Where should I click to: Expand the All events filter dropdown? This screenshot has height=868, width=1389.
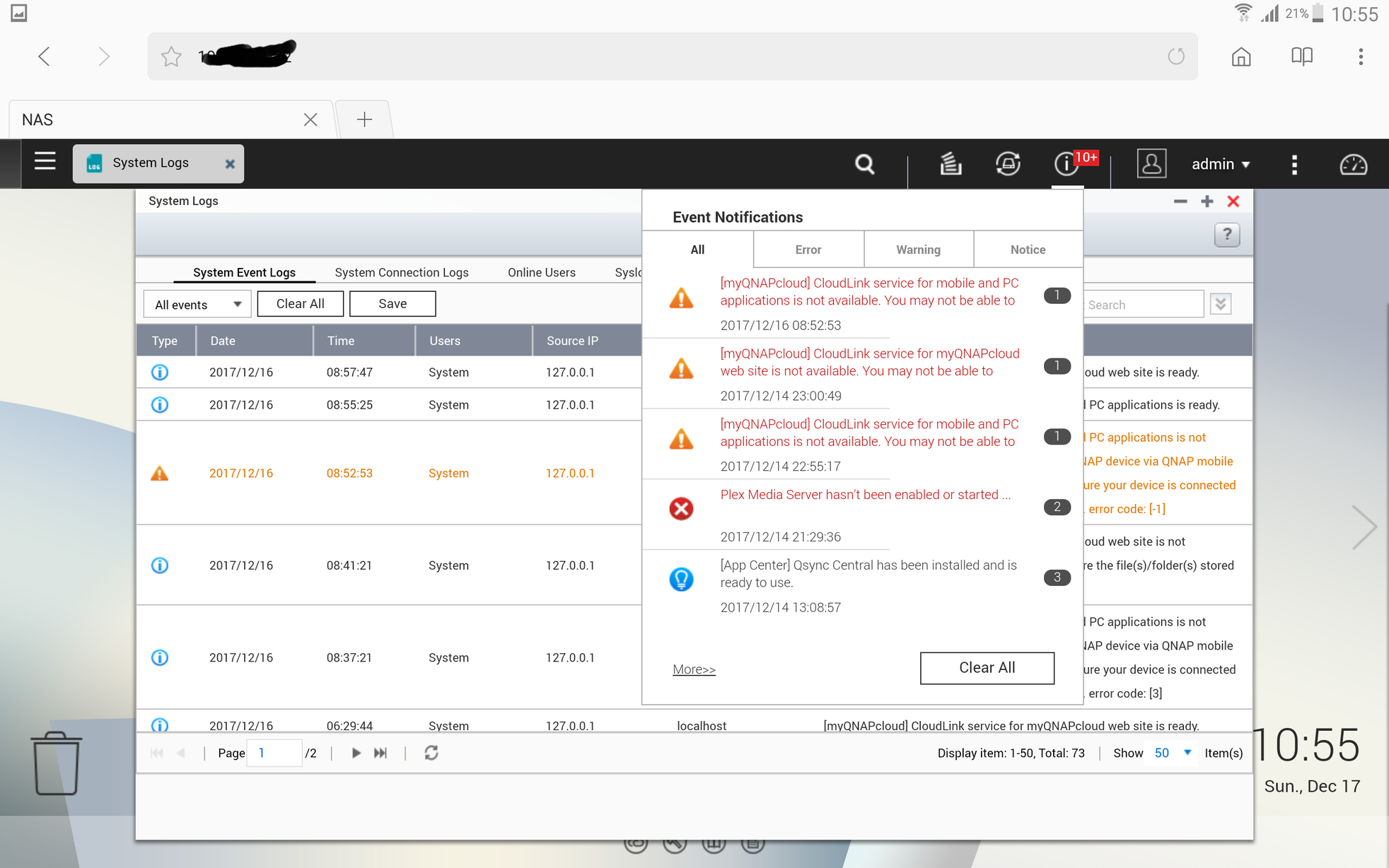[197, 305]
